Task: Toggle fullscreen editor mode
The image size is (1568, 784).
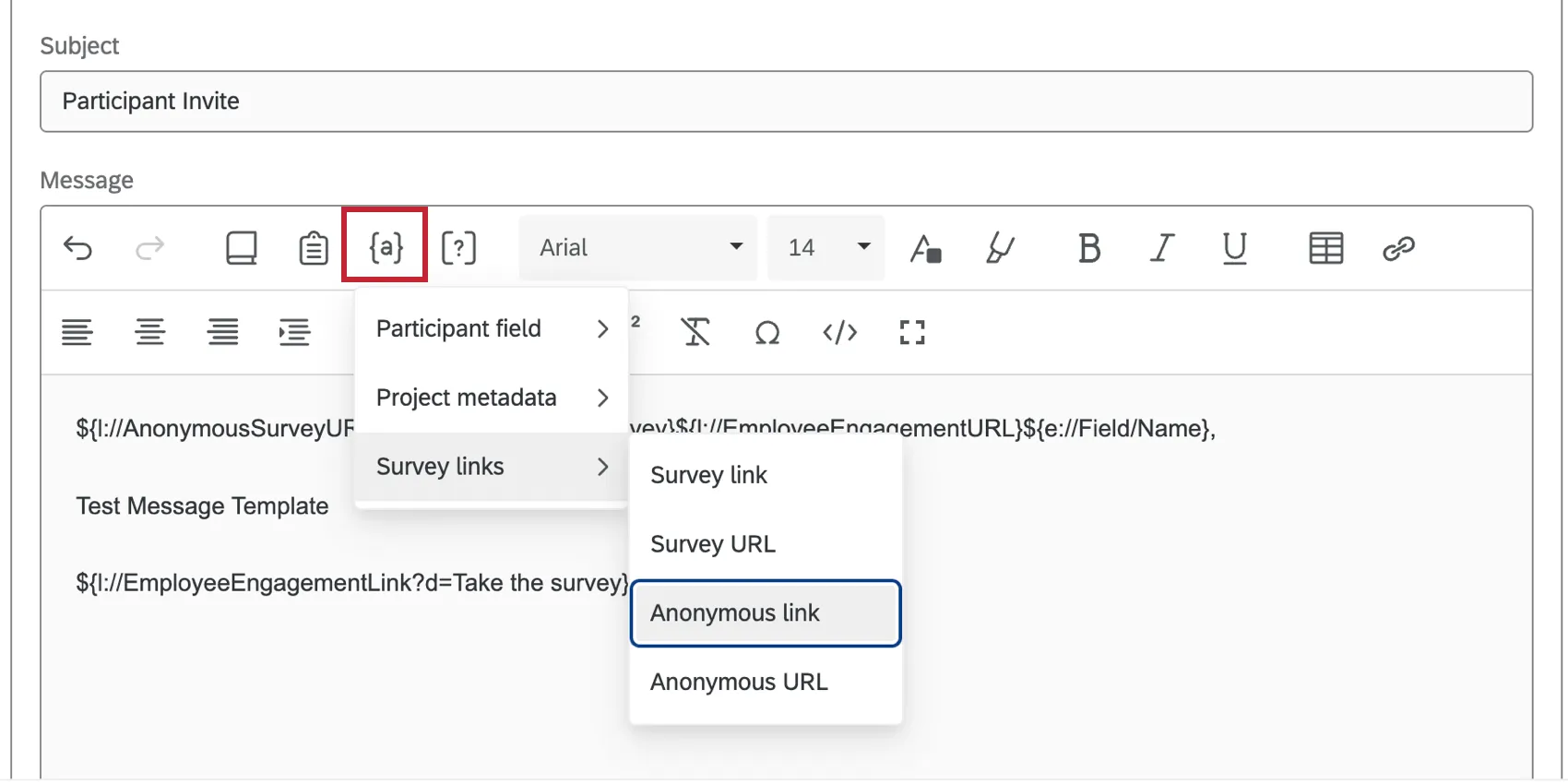Action: pyautogui.click(x=912, y=332)
